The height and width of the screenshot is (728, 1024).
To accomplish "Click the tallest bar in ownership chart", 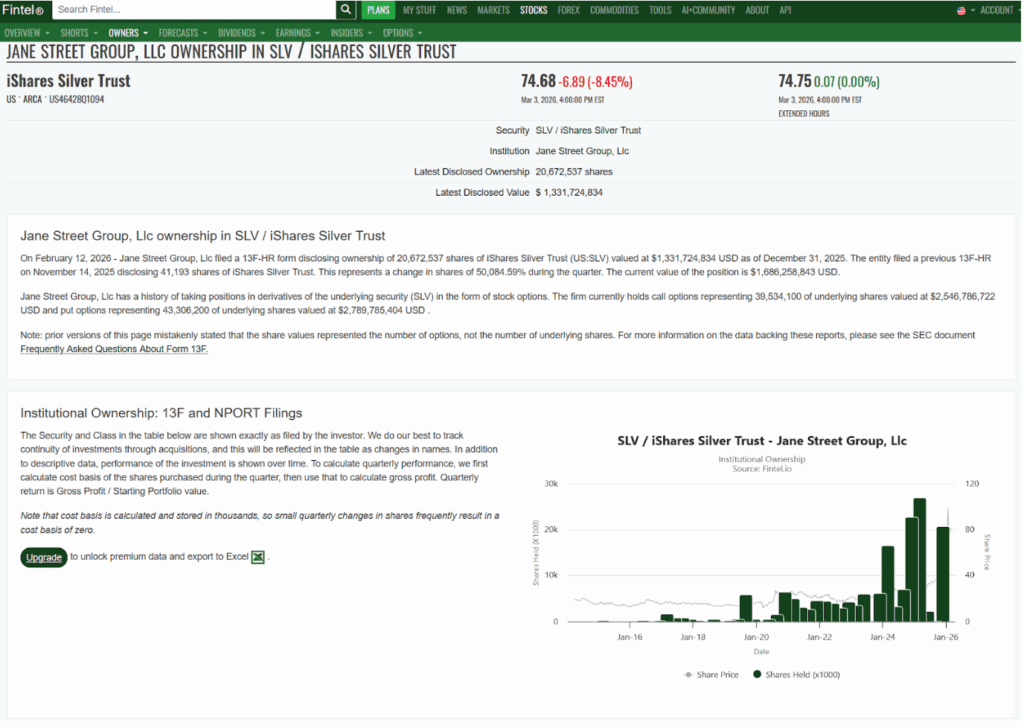I will [919, 560].
